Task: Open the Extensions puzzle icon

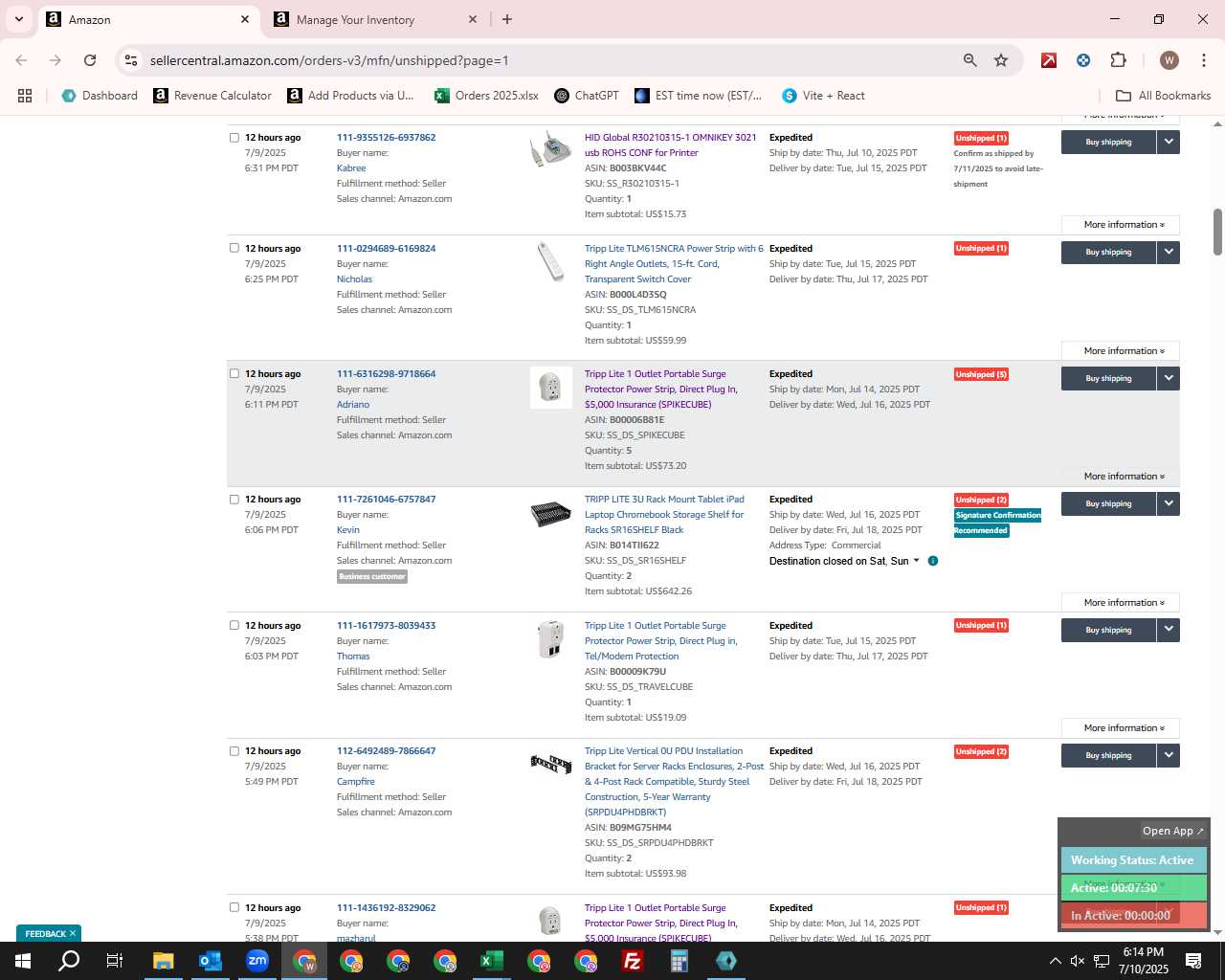Action: pos(1118,60)
